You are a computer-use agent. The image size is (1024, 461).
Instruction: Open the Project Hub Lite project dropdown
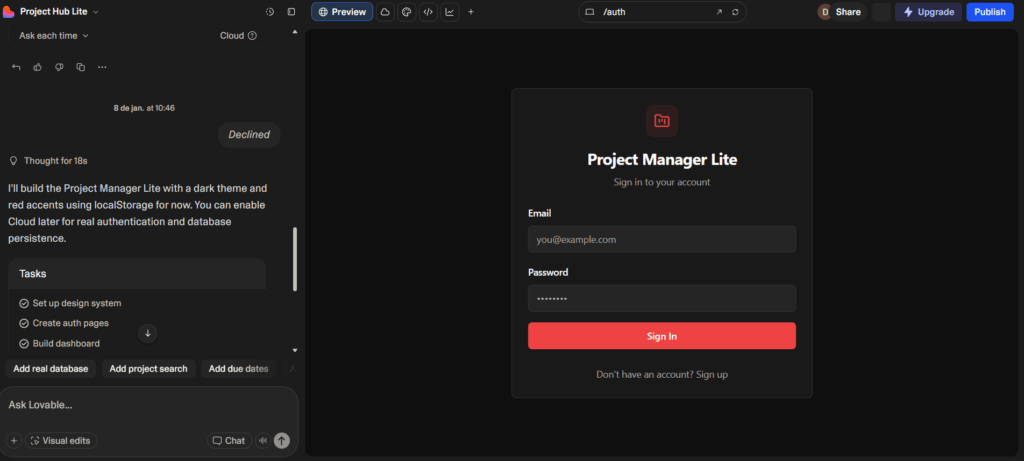click(x=59, y=12)
